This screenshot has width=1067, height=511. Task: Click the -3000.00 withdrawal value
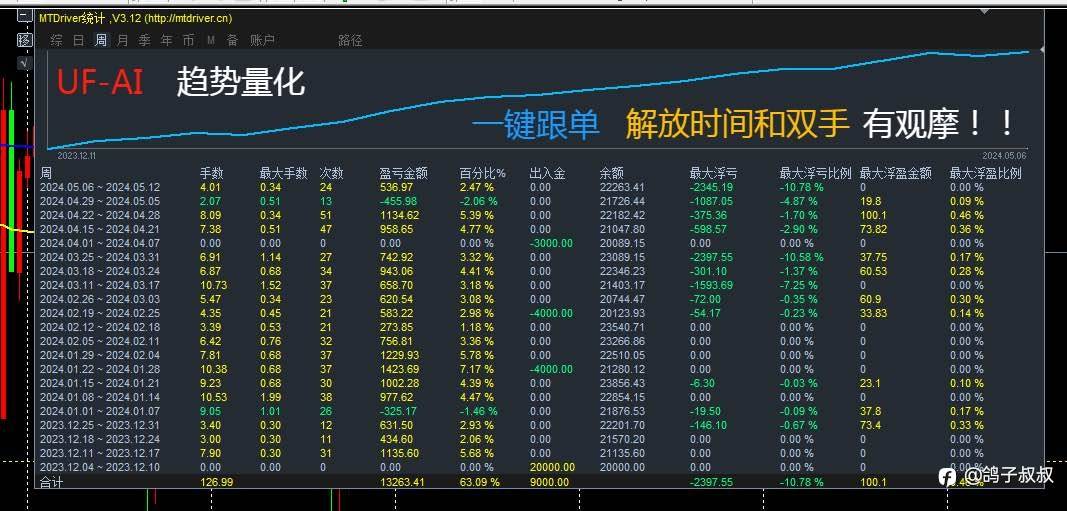point(551,243)
